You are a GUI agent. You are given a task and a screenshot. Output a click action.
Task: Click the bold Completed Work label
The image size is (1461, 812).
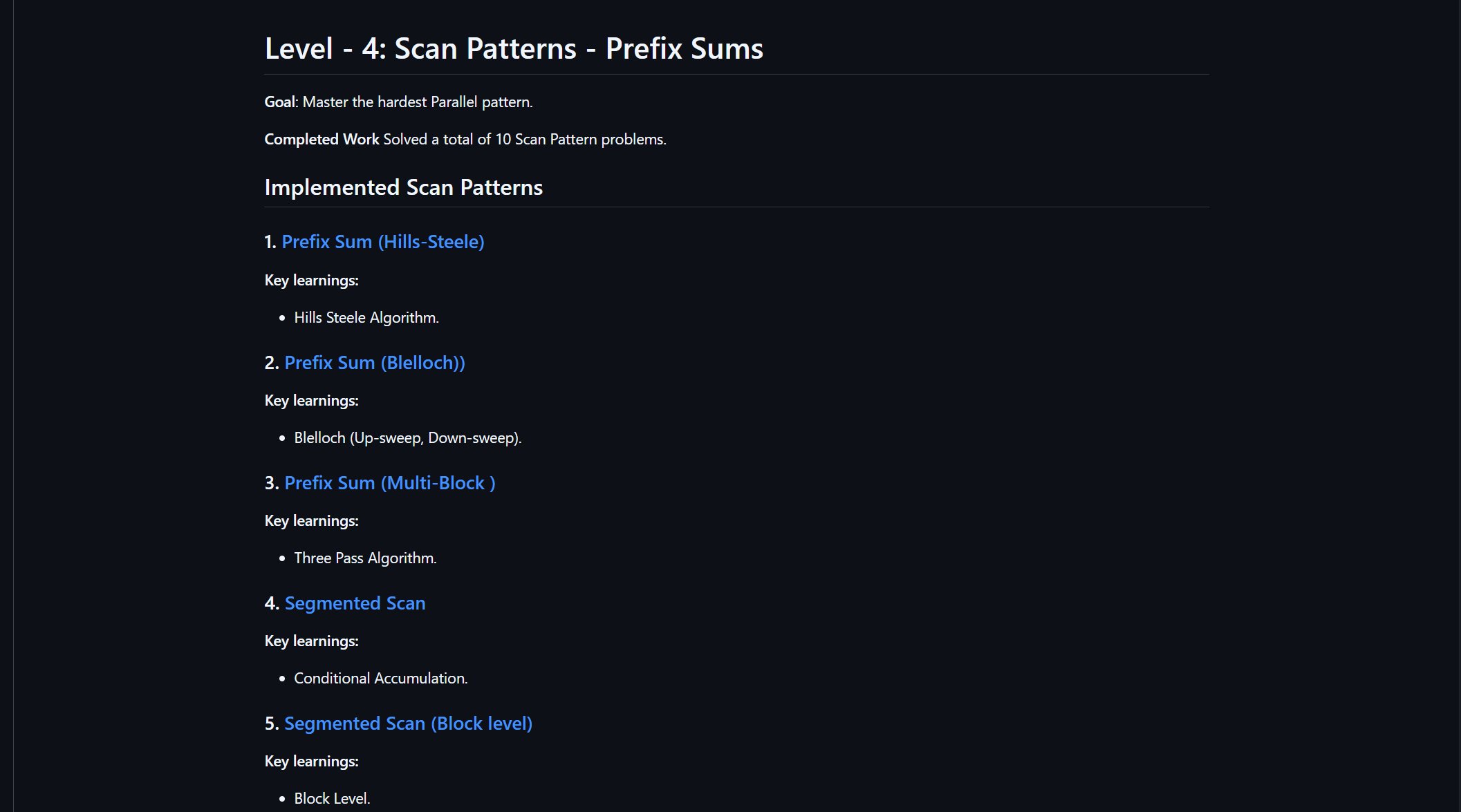pos(322,140)
